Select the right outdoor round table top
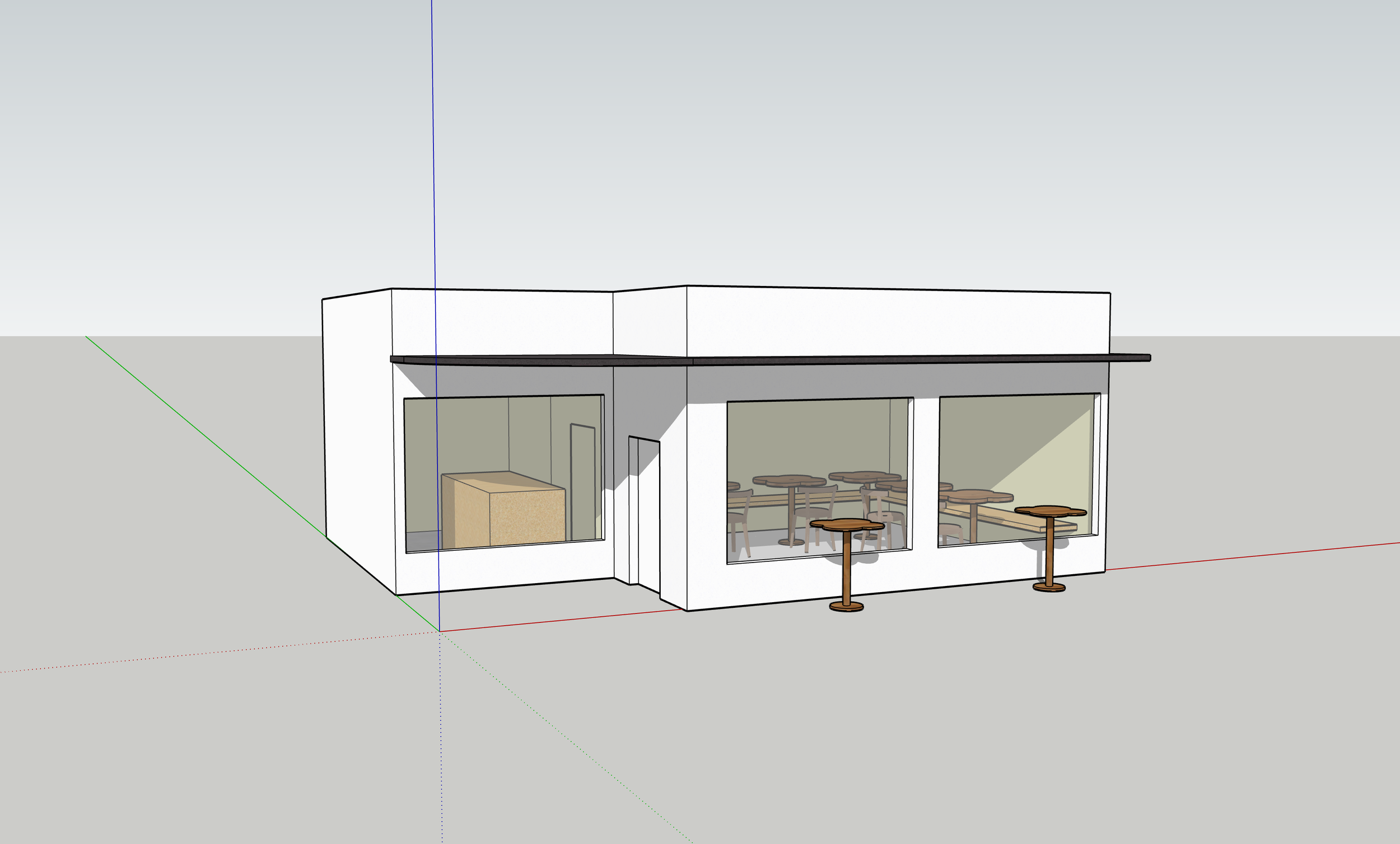The height and width of the screenshot is (844, 1400). point(1050,510)
